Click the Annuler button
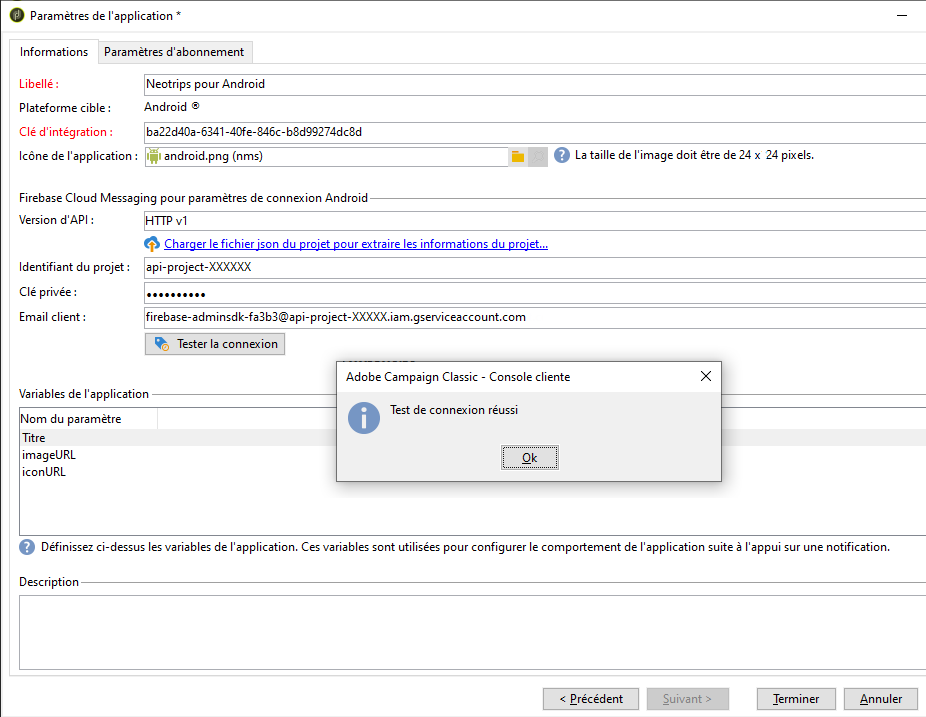Screen dimensions: 926x717 [x=881, y=699]
